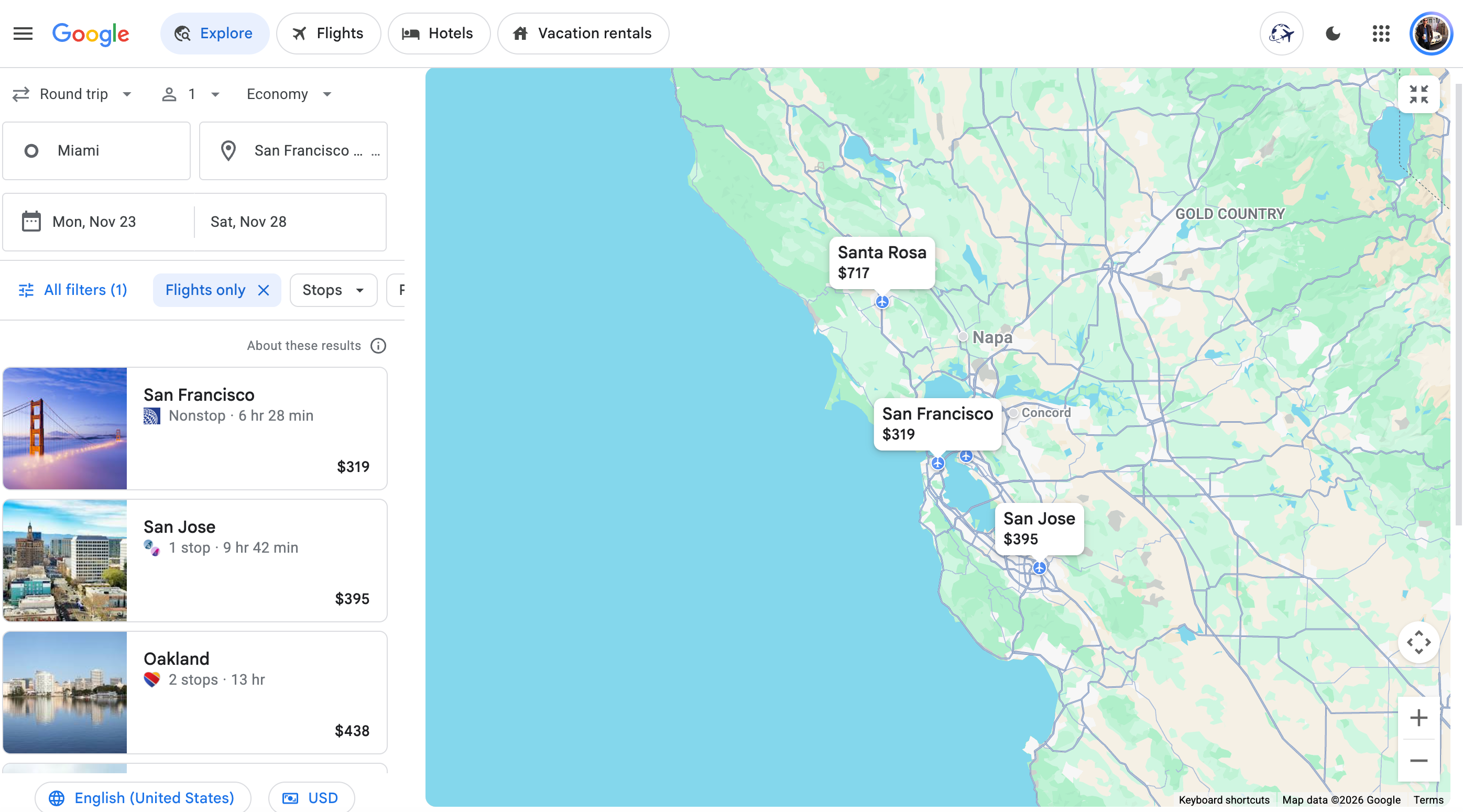Open the San Jose result card
The height and width of the screenshot is (812, 1463).
point(195,561)
